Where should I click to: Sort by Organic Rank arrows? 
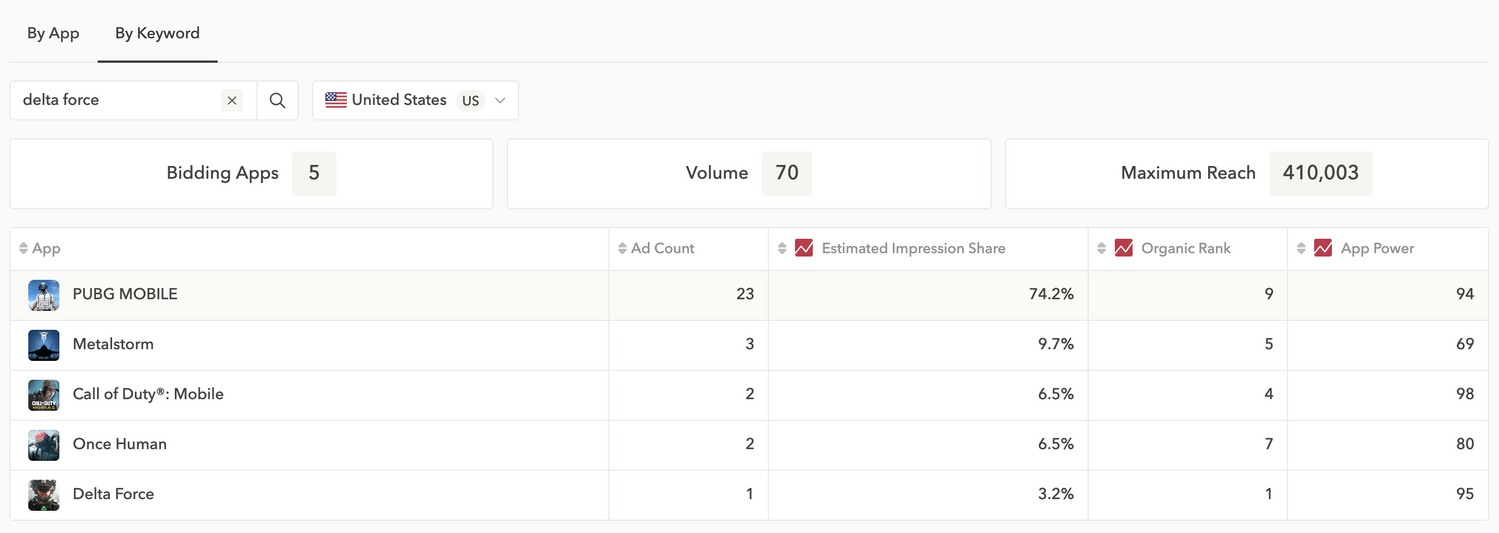[x=1102, y=248]
